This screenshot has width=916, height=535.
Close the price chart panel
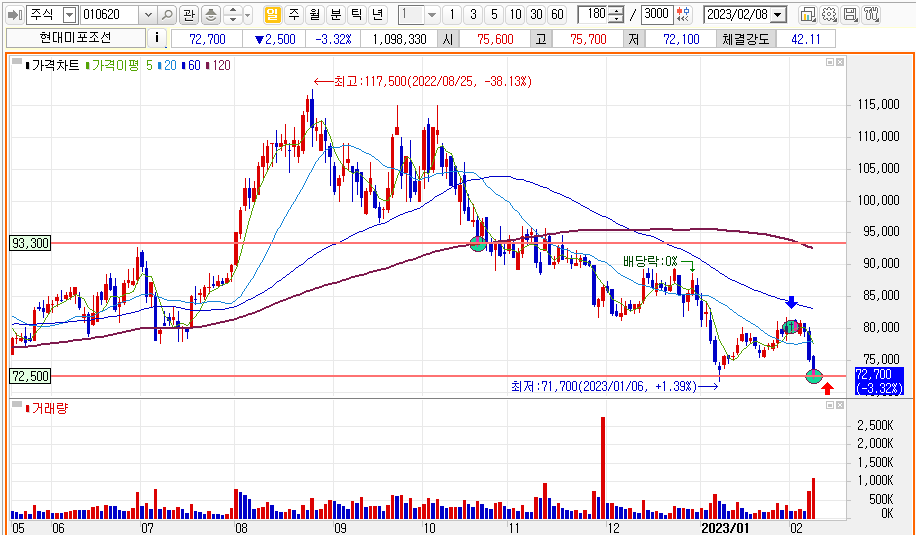point(840,62)
